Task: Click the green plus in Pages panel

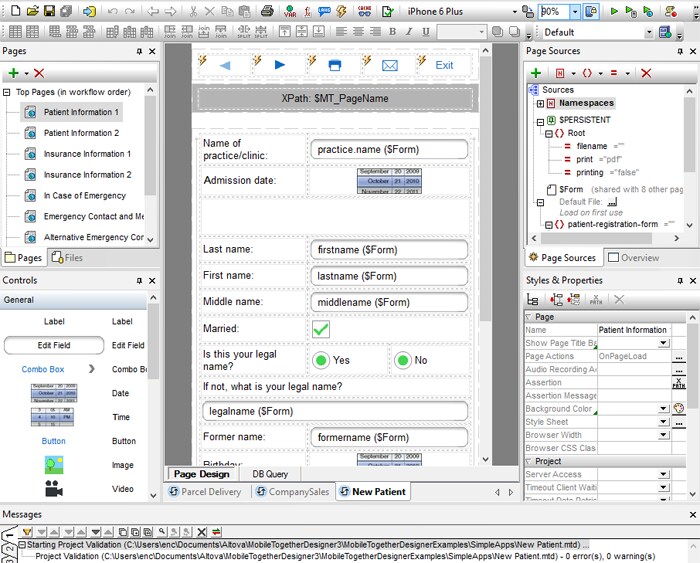Action: [x=13, y=73]
